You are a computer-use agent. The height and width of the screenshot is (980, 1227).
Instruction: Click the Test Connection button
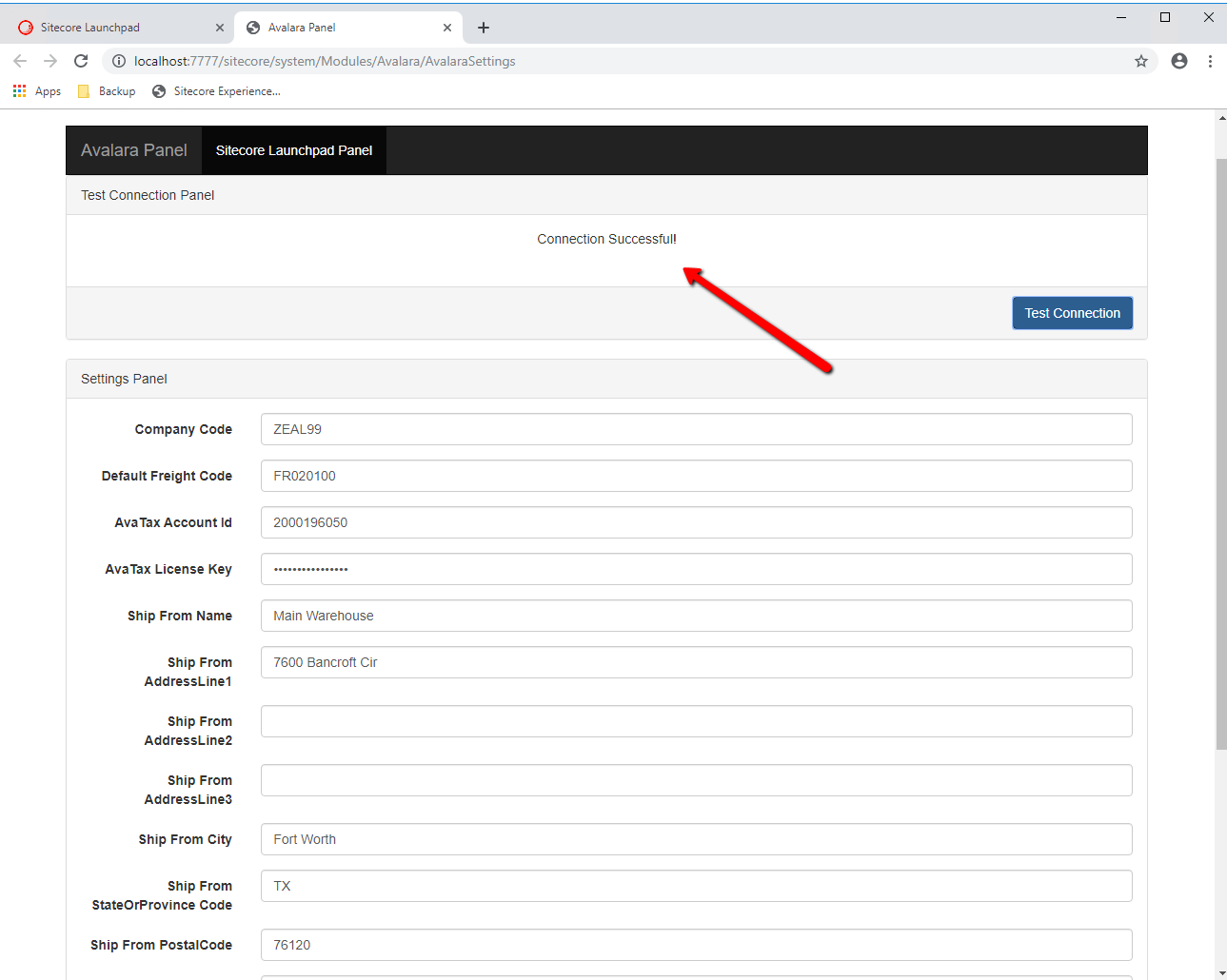point(1073,313)
